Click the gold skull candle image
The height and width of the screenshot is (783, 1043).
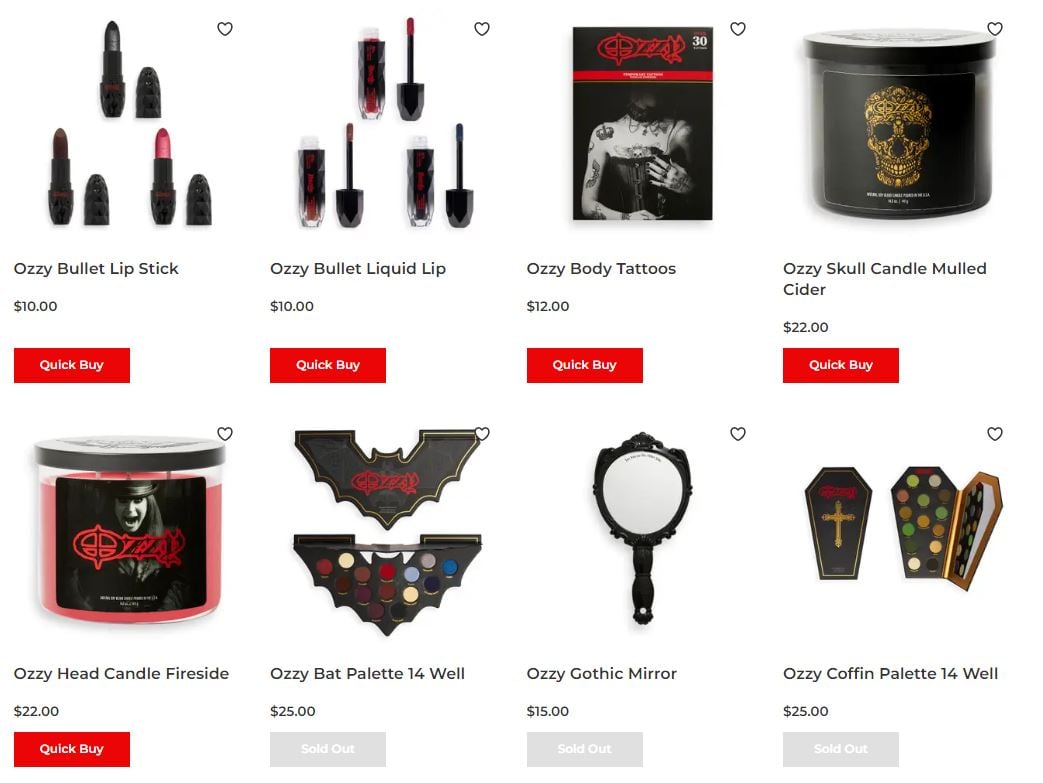(x=899, y=124)
